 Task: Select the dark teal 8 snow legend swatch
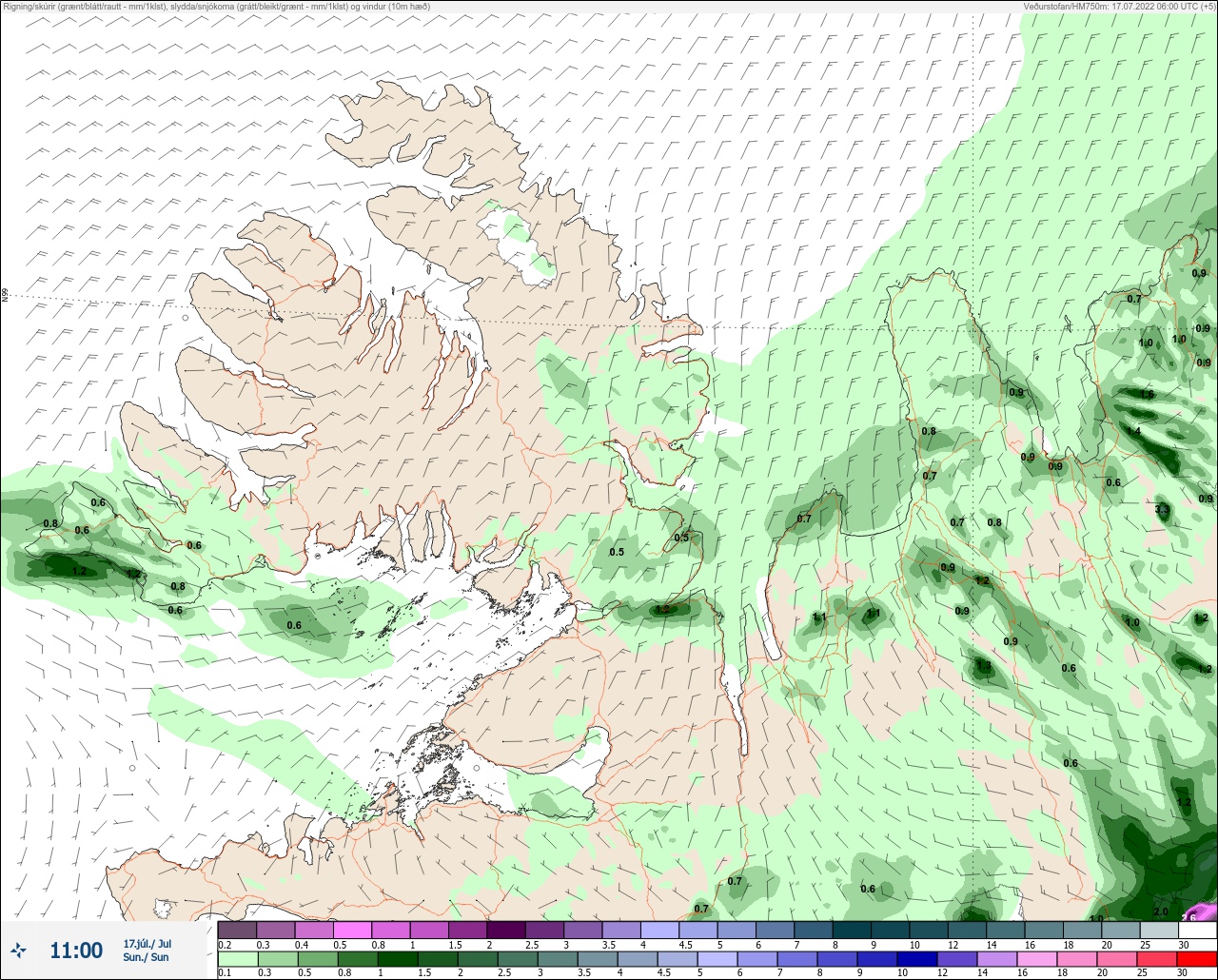pyautogui.click(x=852, y=930)
